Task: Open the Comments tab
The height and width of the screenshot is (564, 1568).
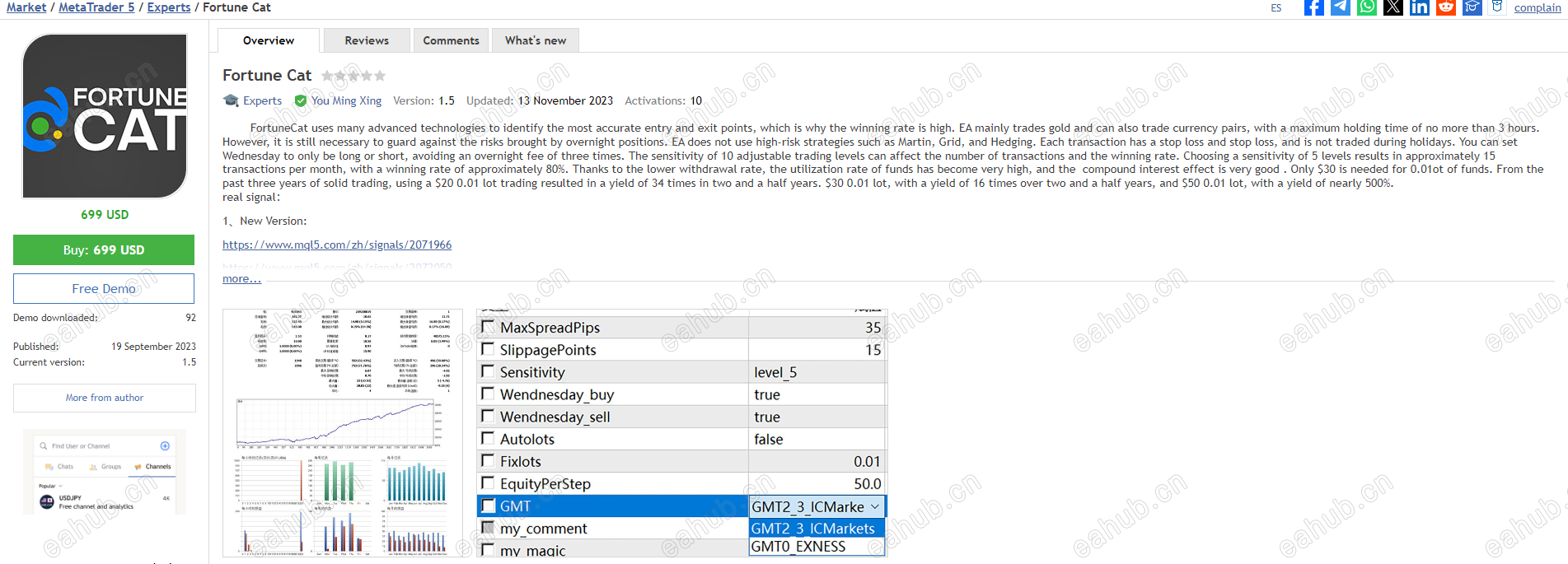Action: coord(451,40)
